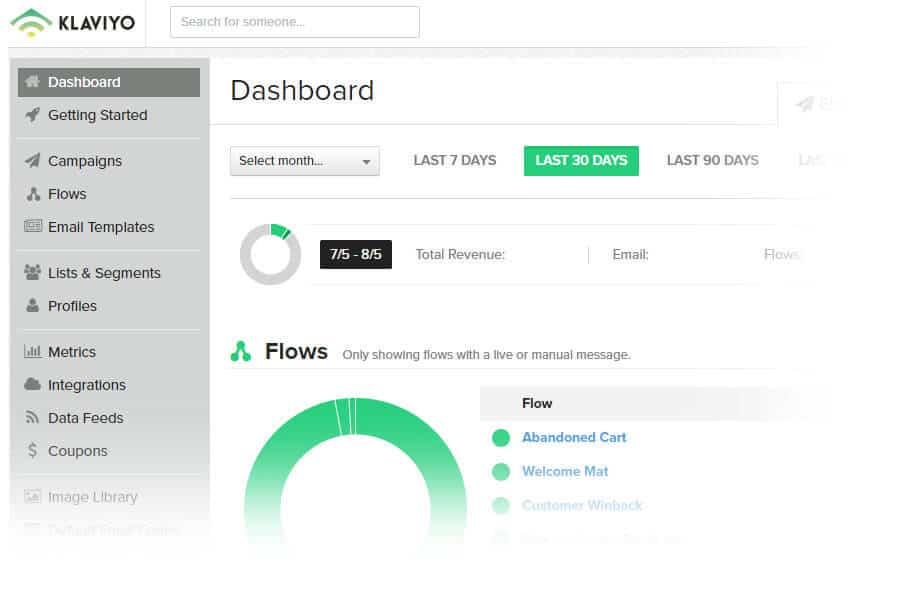Click the Flows sidebar icon
The width and height of the screenshot is (900, 600).
click(33, 194)
